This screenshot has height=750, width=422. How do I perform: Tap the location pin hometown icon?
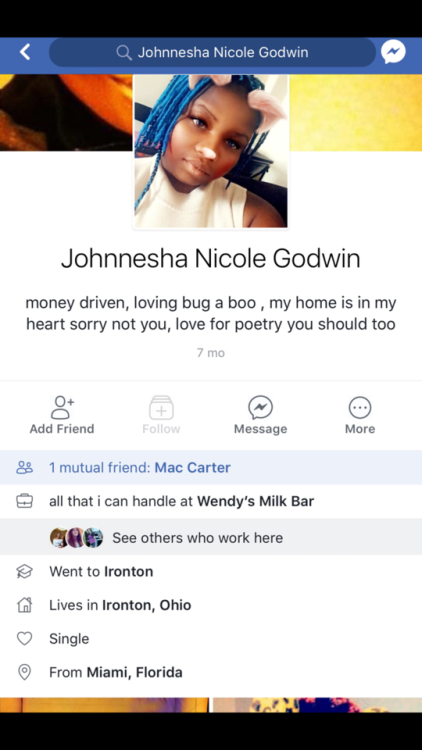coord(24,672)
